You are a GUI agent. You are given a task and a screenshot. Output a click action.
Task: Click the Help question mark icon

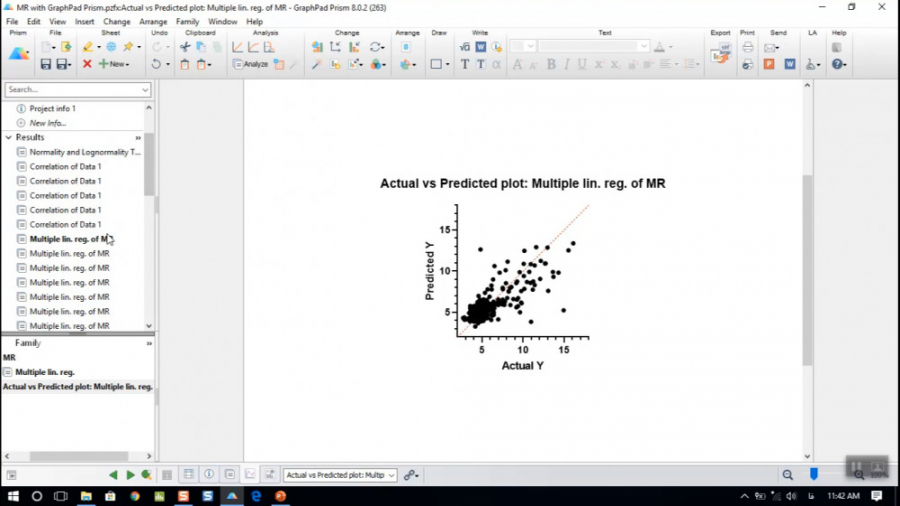coord(837,64)
